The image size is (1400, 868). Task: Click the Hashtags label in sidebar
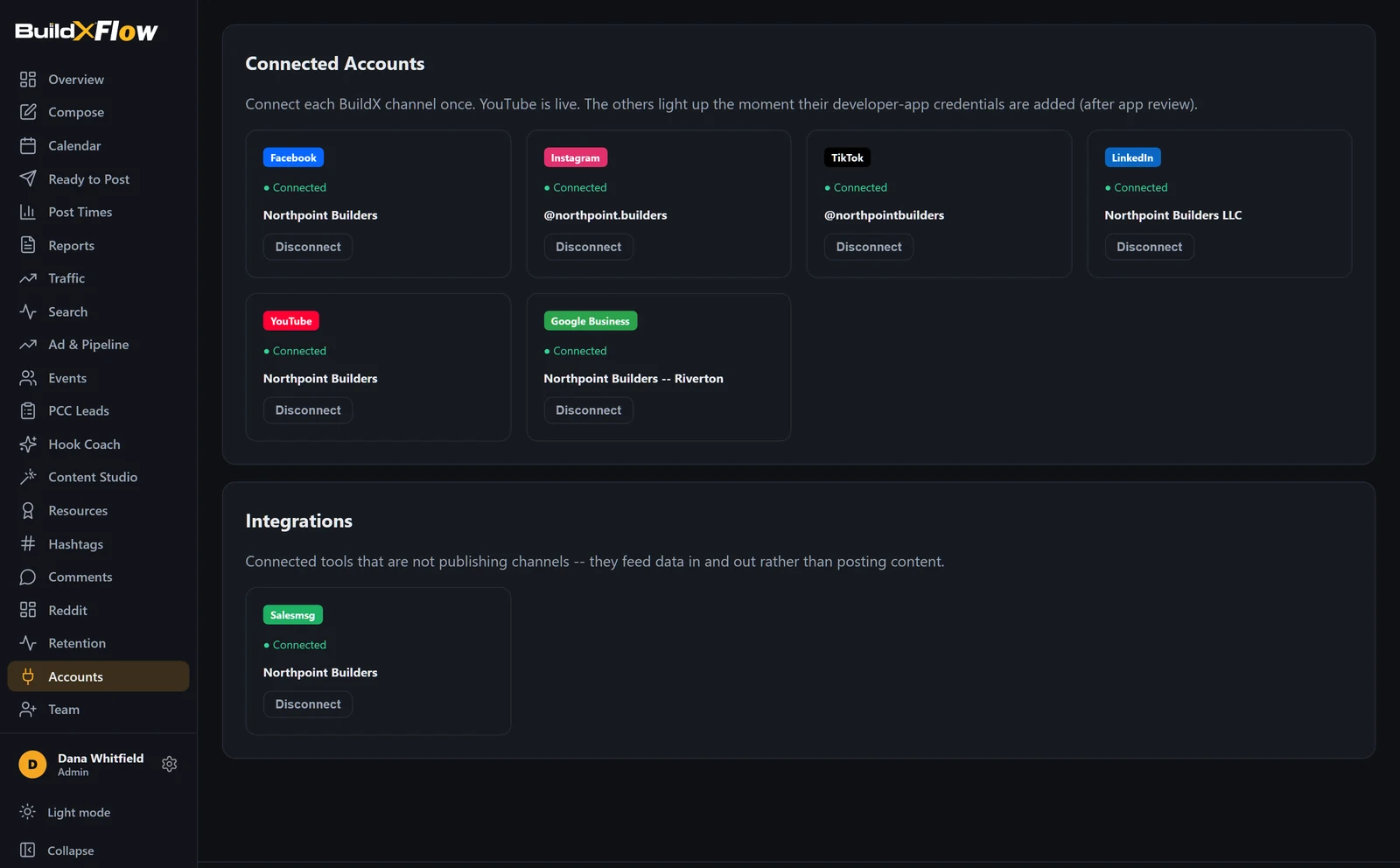[75, 544]
